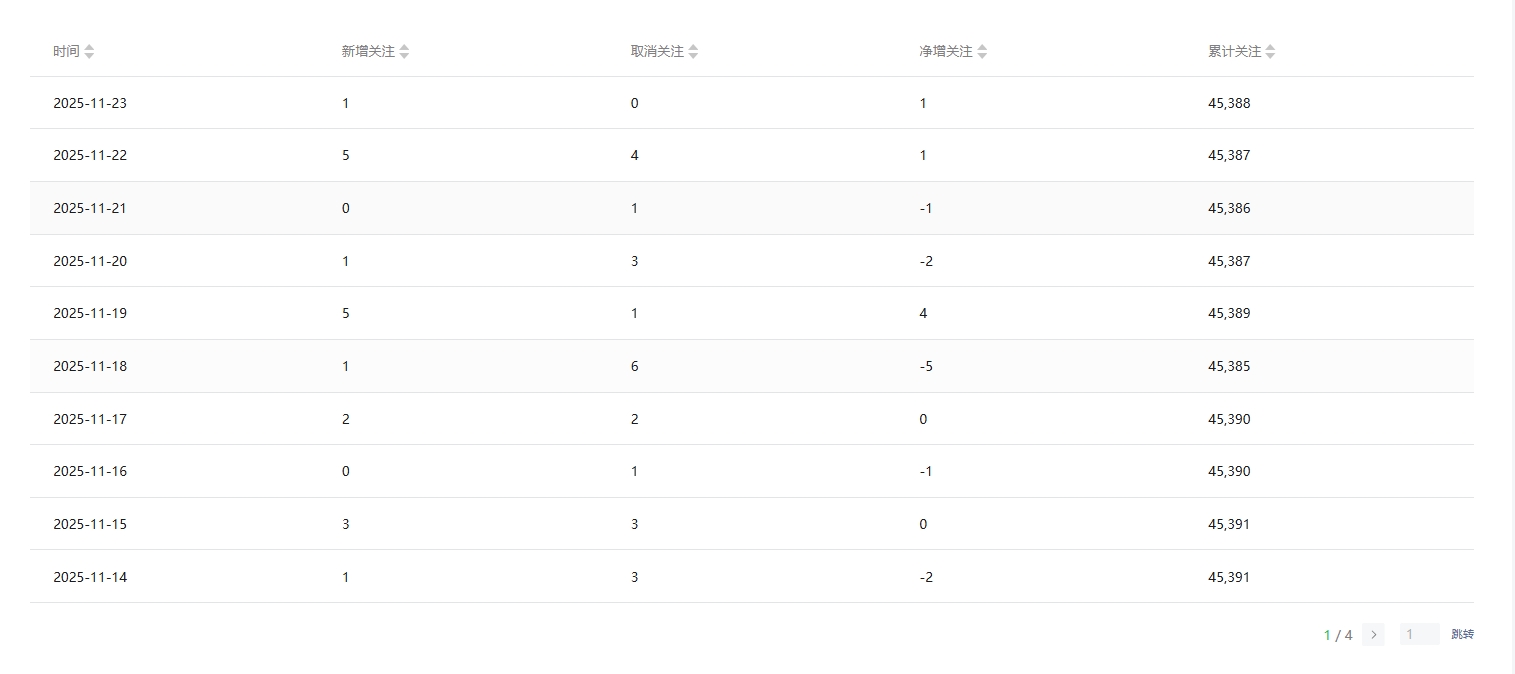
Task: Select the 2025-11-21 date cell
Action: coord(90,208)
